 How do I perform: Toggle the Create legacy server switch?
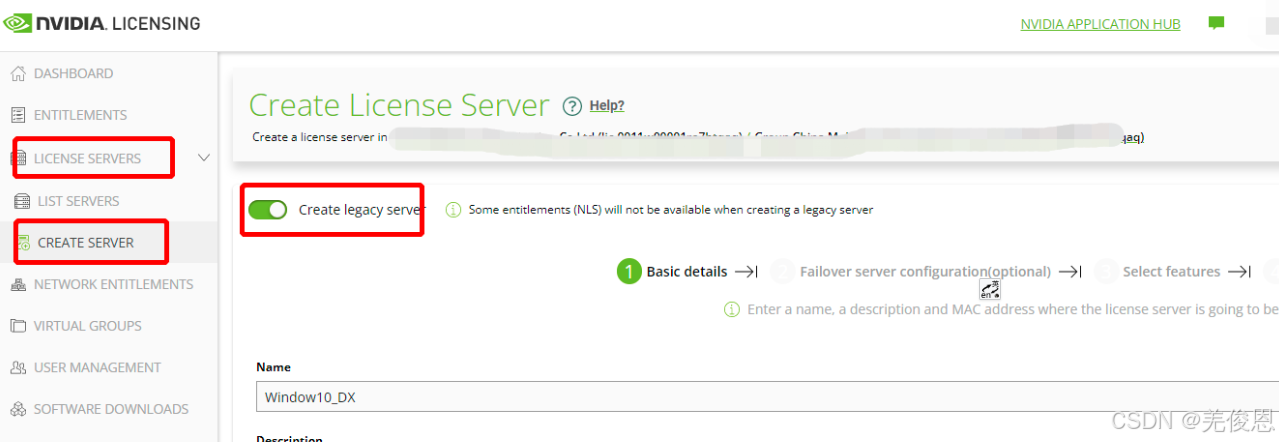(268, 210)
